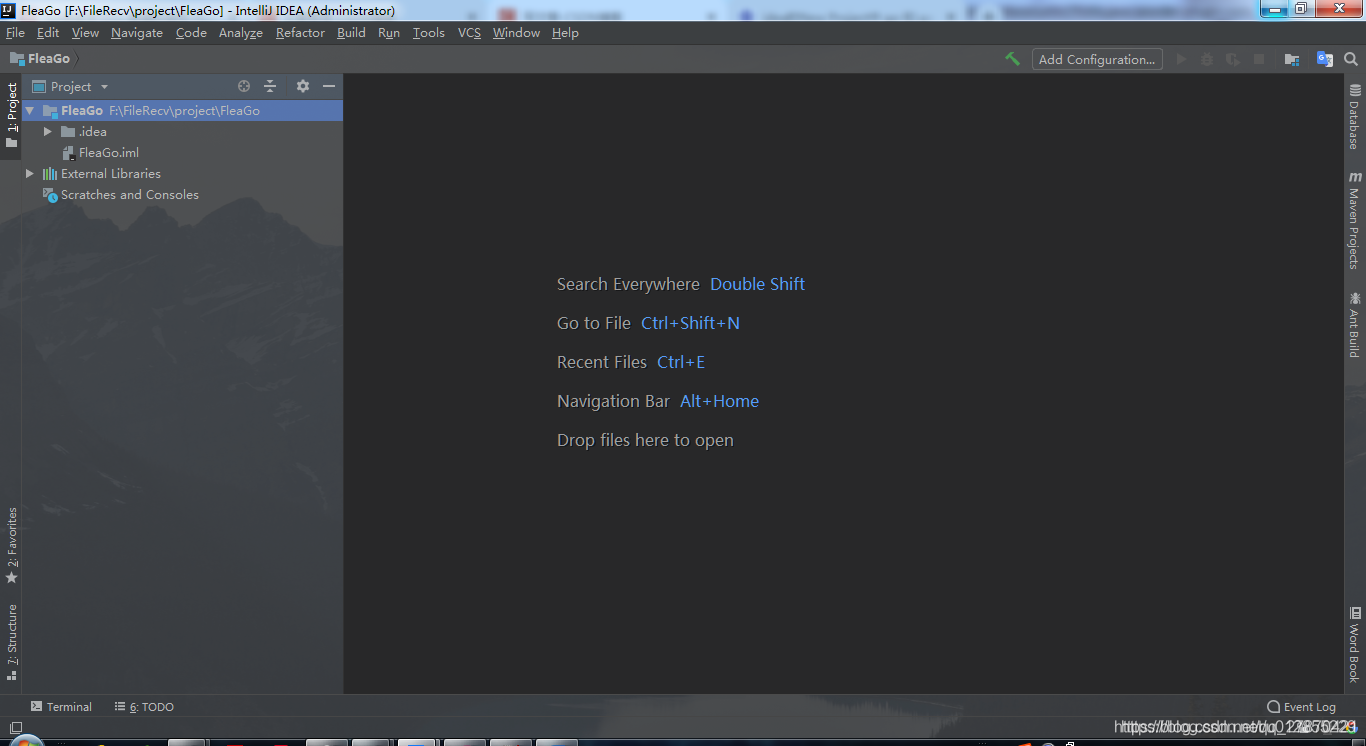Select FleaGo.iml in the project tree
Image resolution: width=1366 pixels, height=746 pixels.
pos(109,153)
